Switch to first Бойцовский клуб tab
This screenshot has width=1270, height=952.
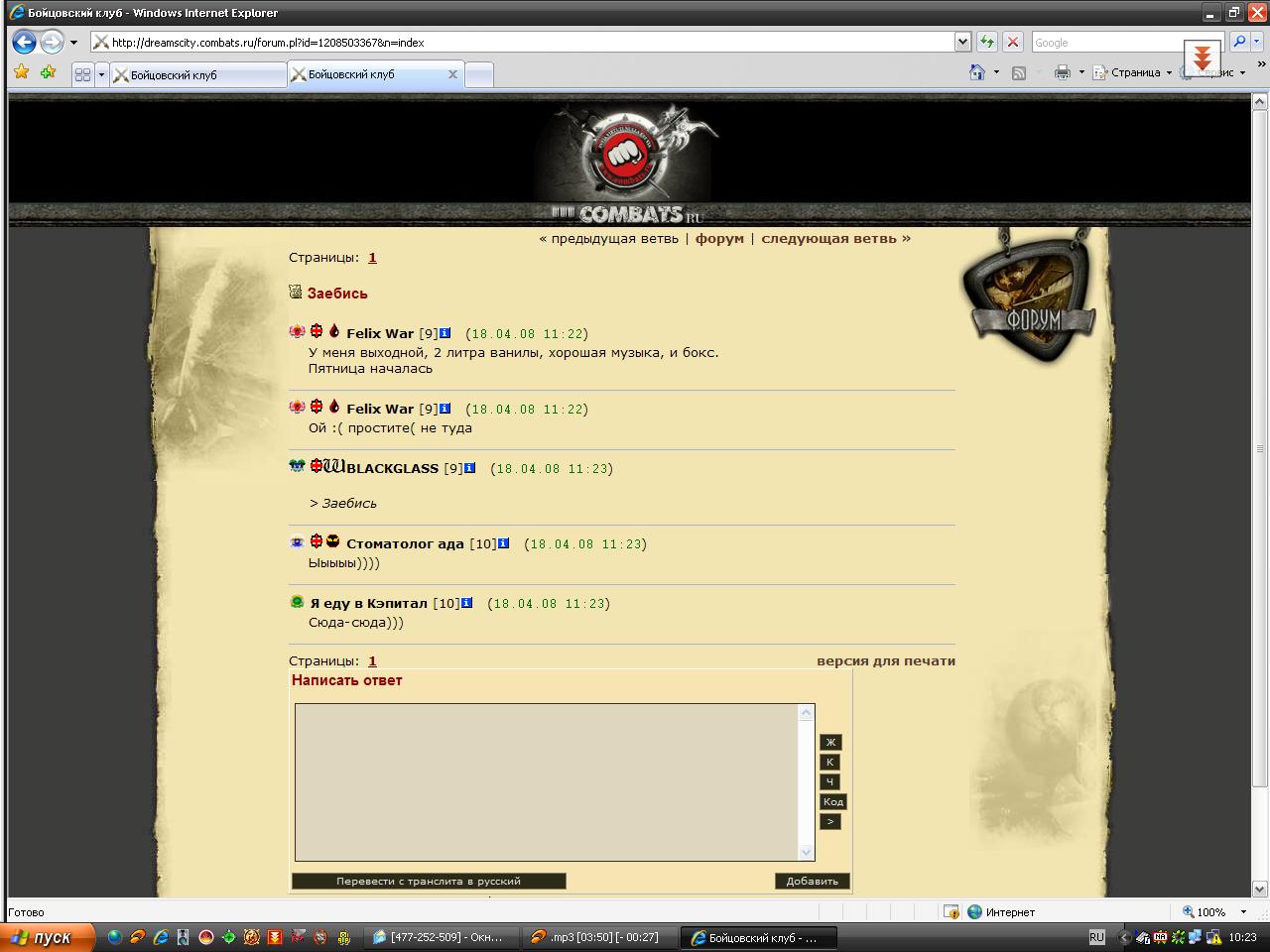click(197, 74)
